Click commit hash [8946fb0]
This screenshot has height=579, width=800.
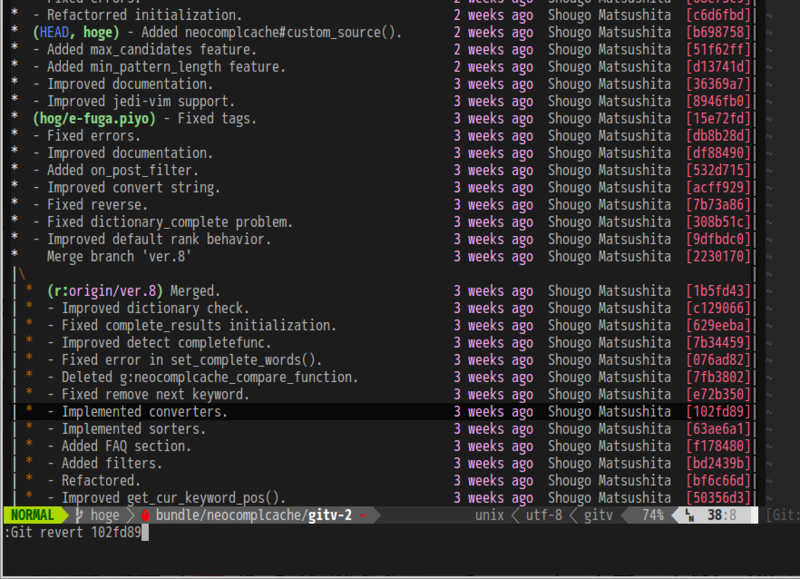point(718,102)
